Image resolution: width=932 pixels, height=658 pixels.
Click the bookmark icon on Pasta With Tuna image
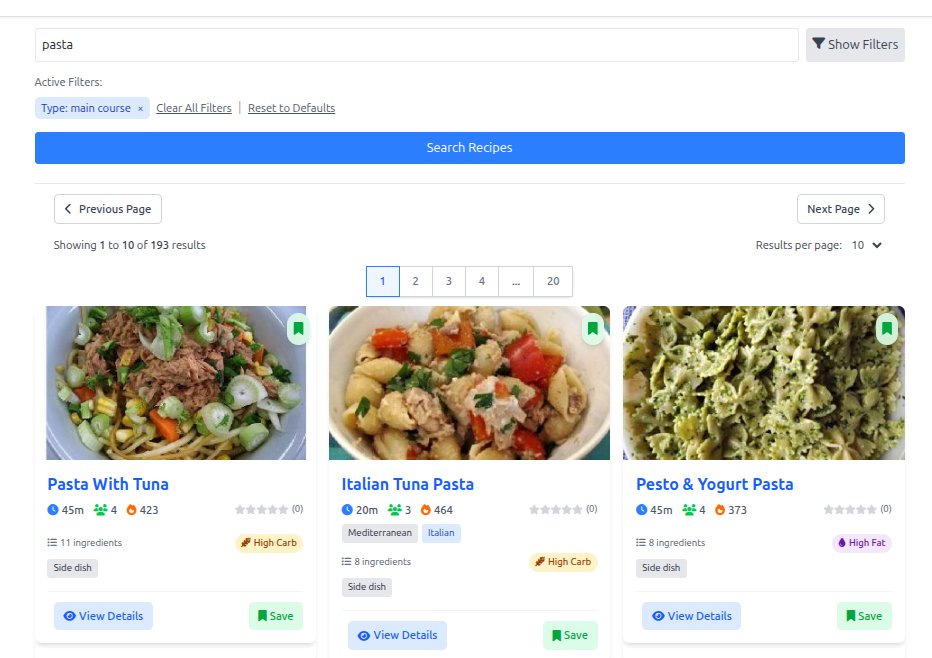[x=298, y=329]
